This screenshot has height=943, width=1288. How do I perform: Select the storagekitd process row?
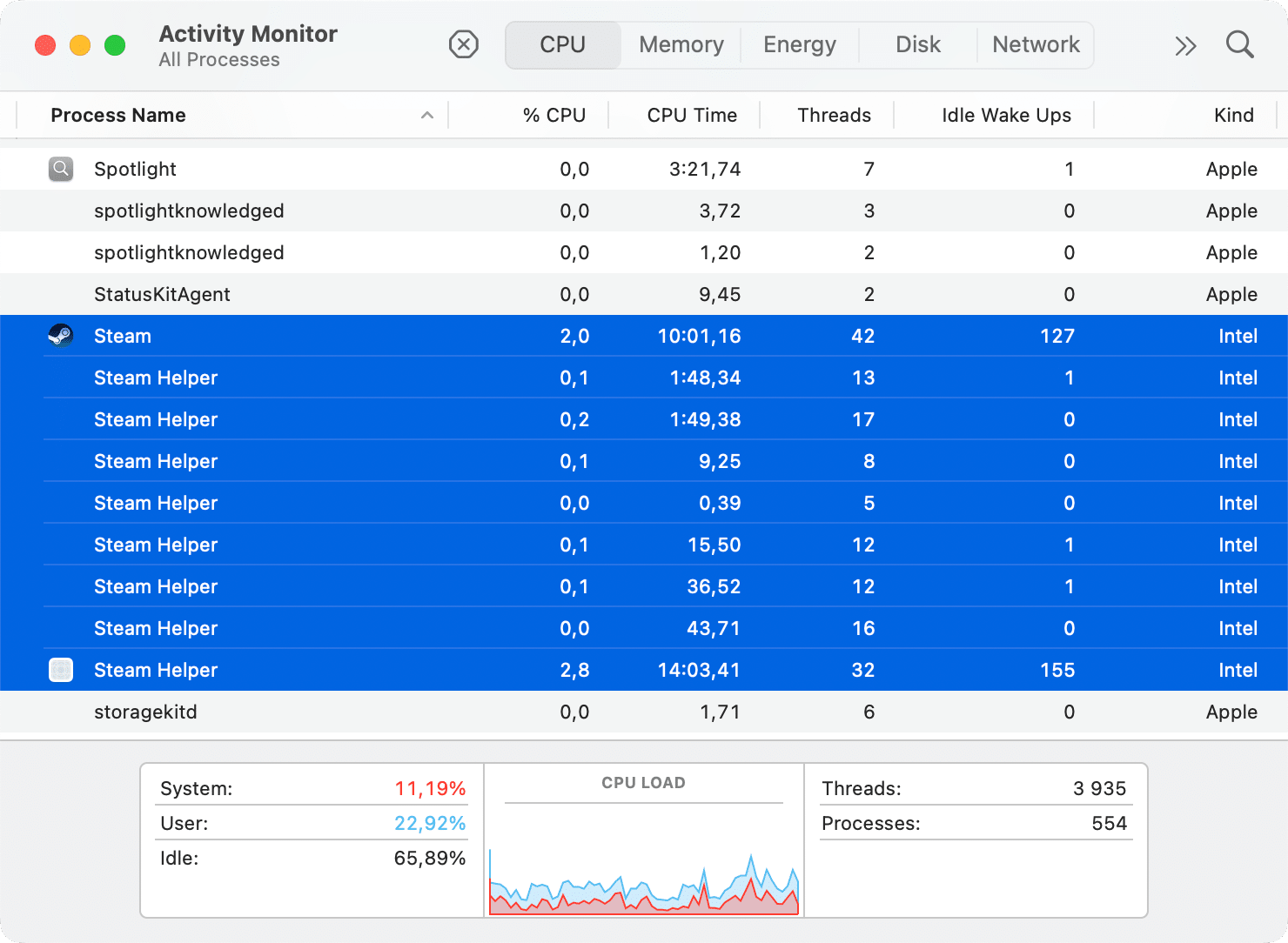coord(644,712)
